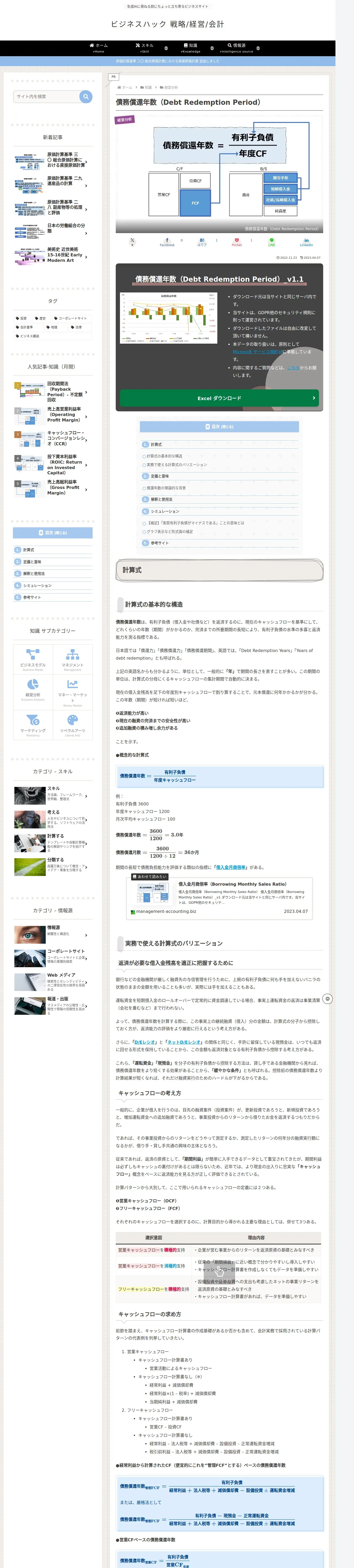Open the マーケティング subcategory icon
Viewport: 354px width, 1568px height.
[x=33, y=725]
